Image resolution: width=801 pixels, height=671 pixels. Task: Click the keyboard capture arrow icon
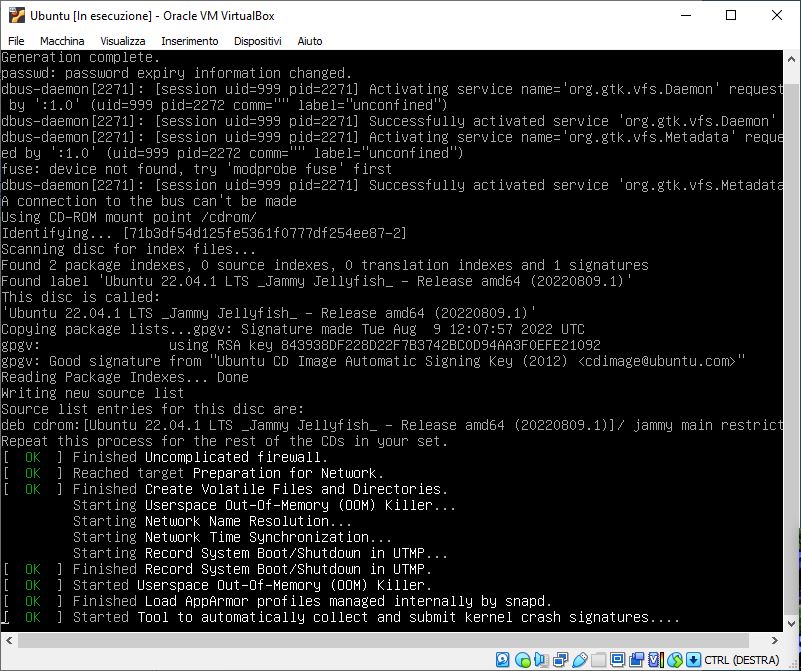tap(694, 660)
